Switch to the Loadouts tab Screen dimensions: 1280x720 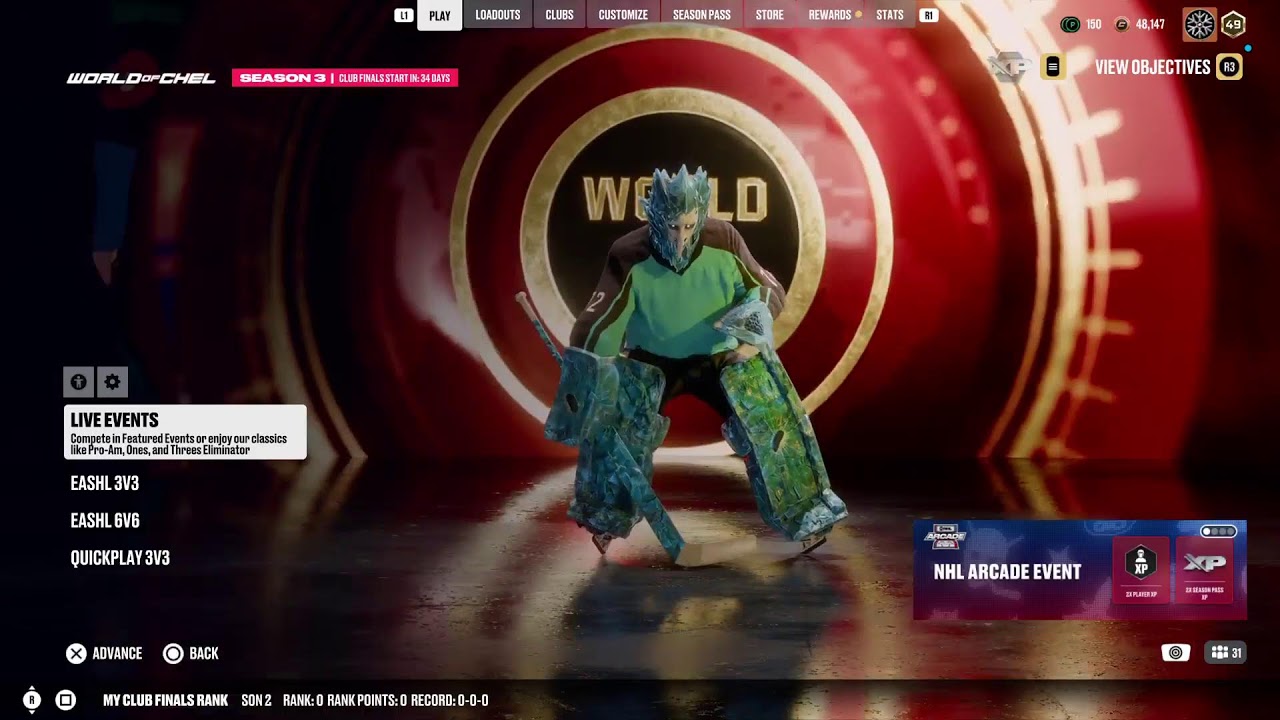(x=498, y=15)
